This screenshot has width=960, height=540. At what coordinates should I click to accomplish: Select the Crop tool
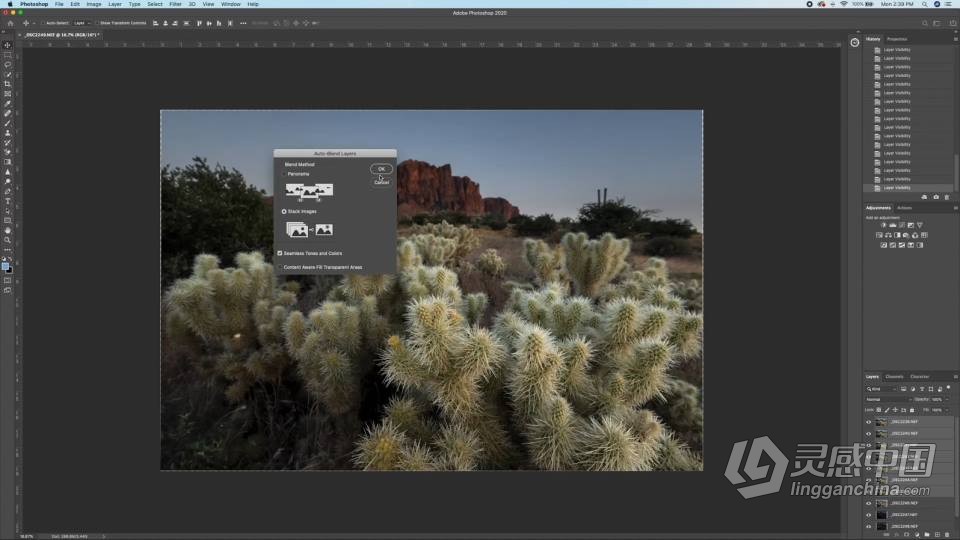(x=7, y=84)
